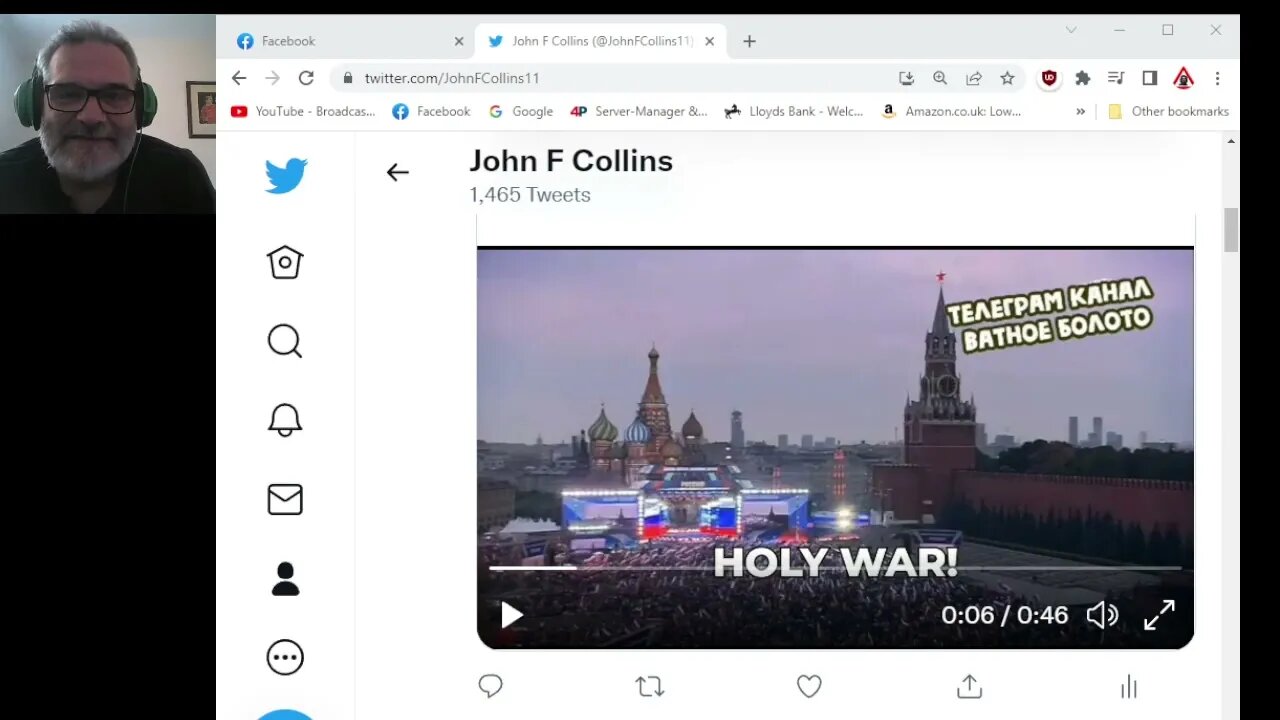1280x720 pixels.
Task: Open the Twitter Home icon
Action: tap(285, 262)
